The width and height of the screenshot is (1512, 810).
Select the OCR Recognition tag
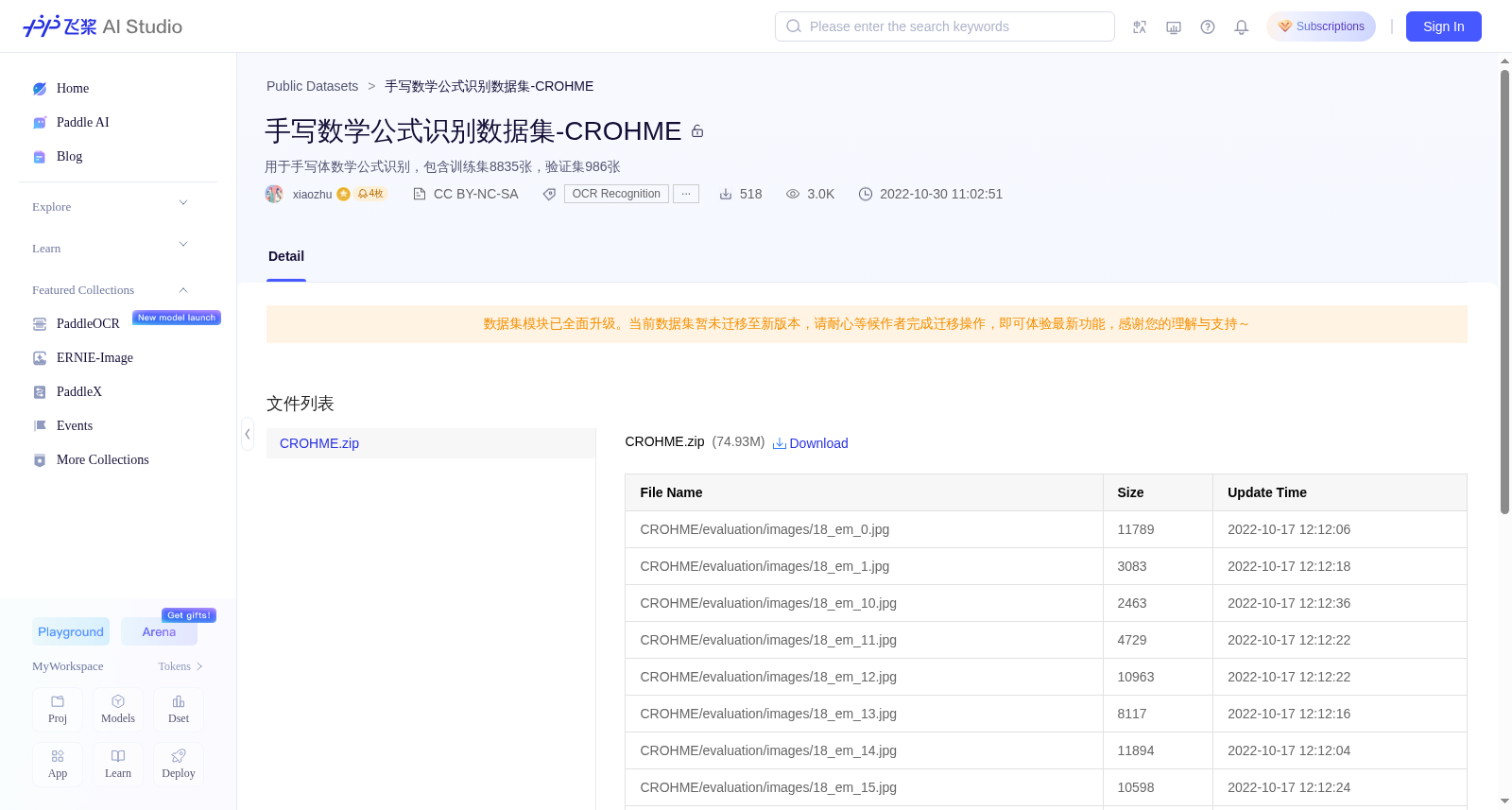(x=616, y=194)
